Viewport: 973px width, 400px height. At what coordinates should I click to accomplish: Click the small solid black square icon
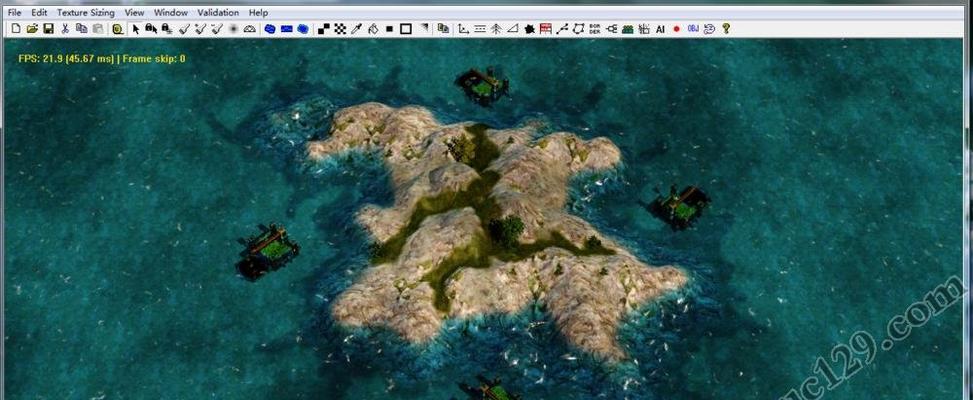click(389, 29)
